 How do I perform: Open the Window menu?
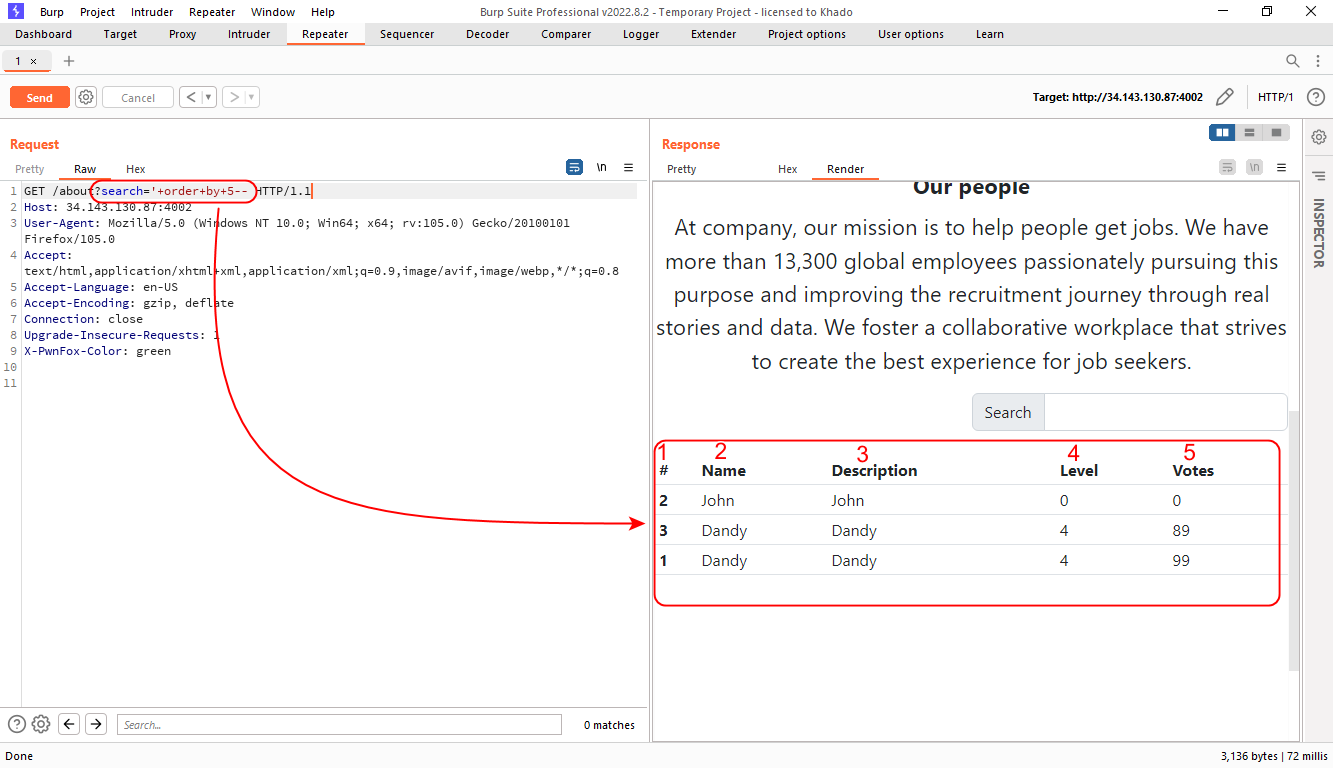coord(273,12)
